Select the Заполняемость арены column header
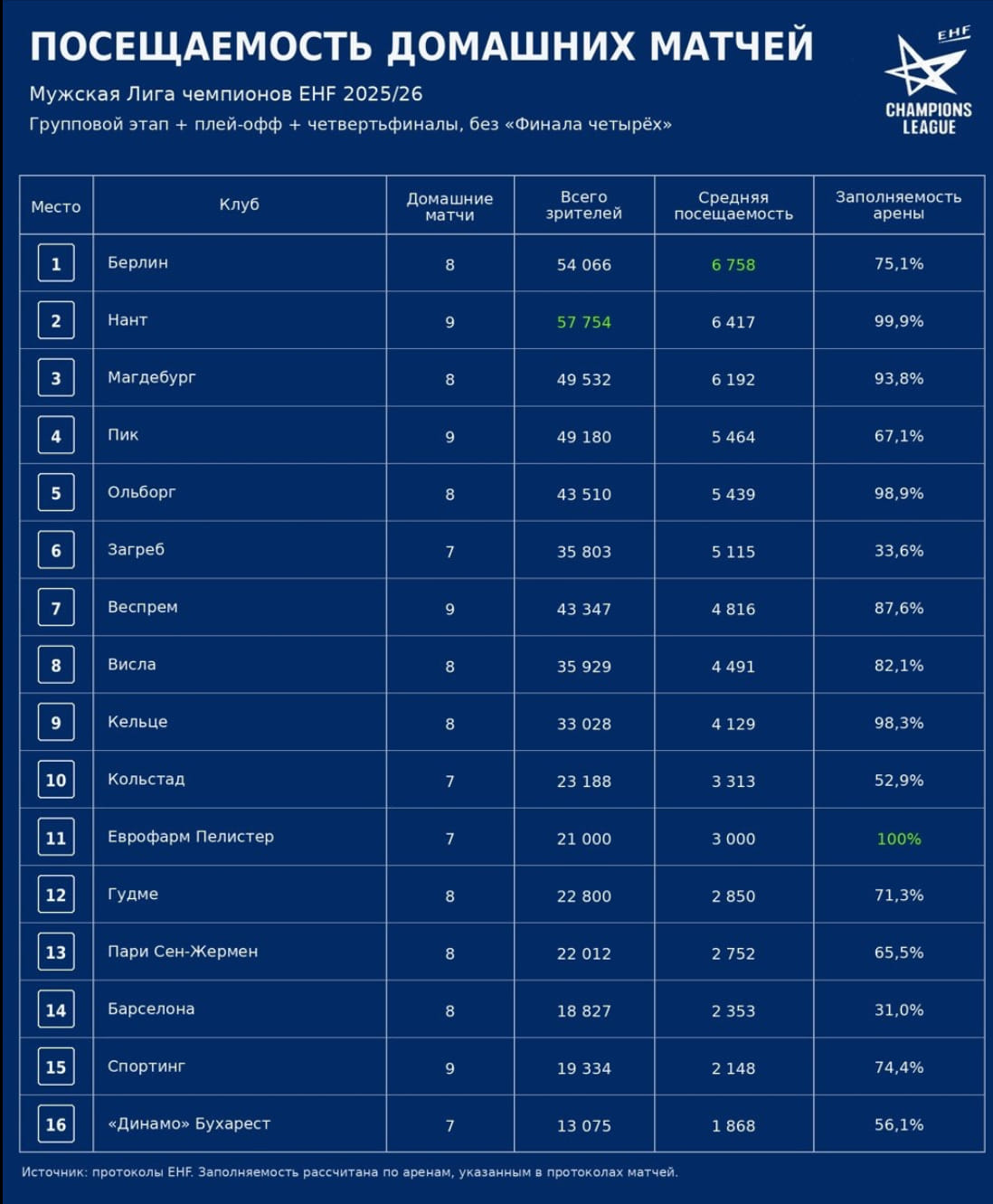This screenshot has height=1204, width=993. pos(898,205)
